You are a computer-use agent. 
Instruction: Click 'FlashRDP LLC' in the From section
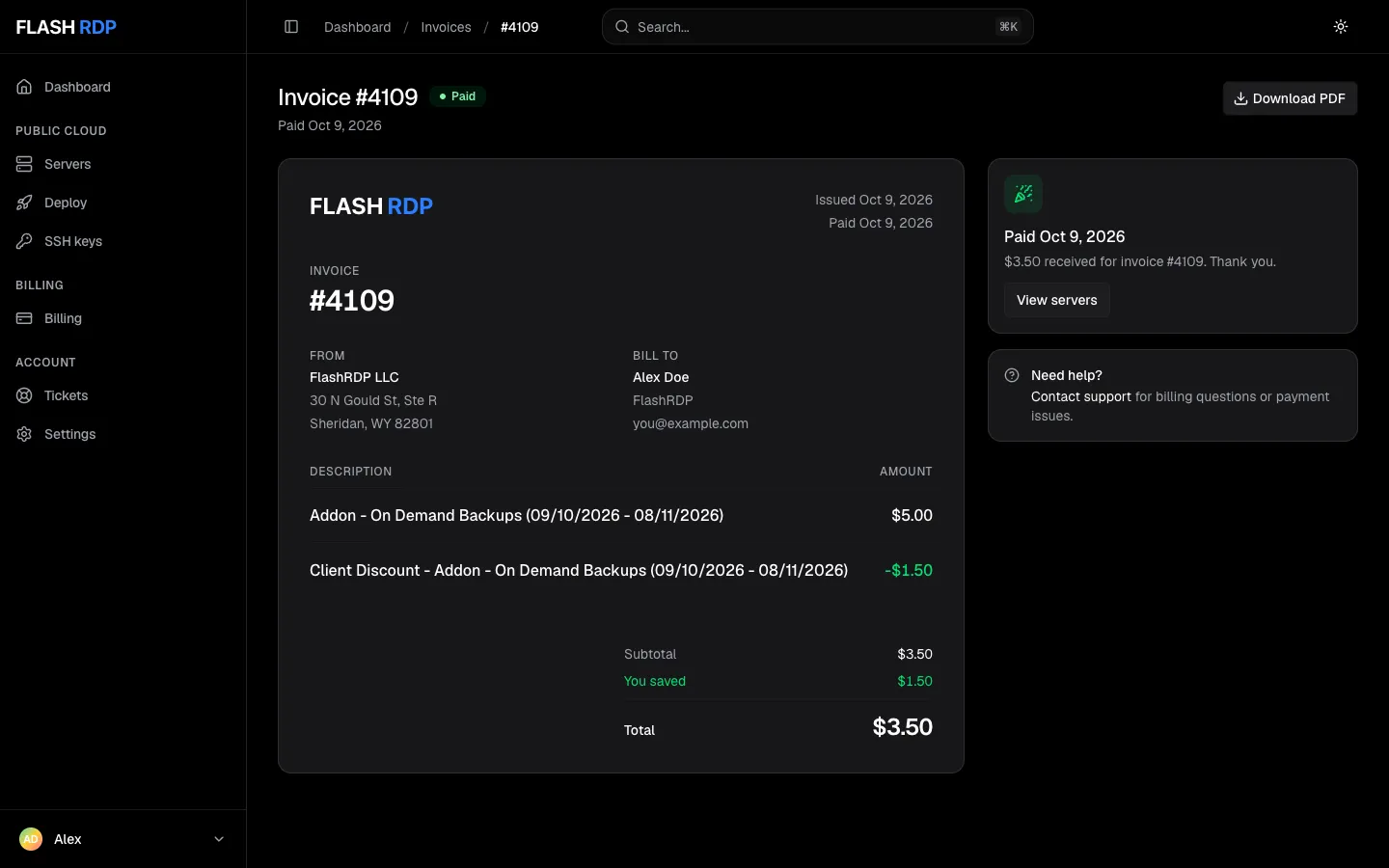pos(354,377)
